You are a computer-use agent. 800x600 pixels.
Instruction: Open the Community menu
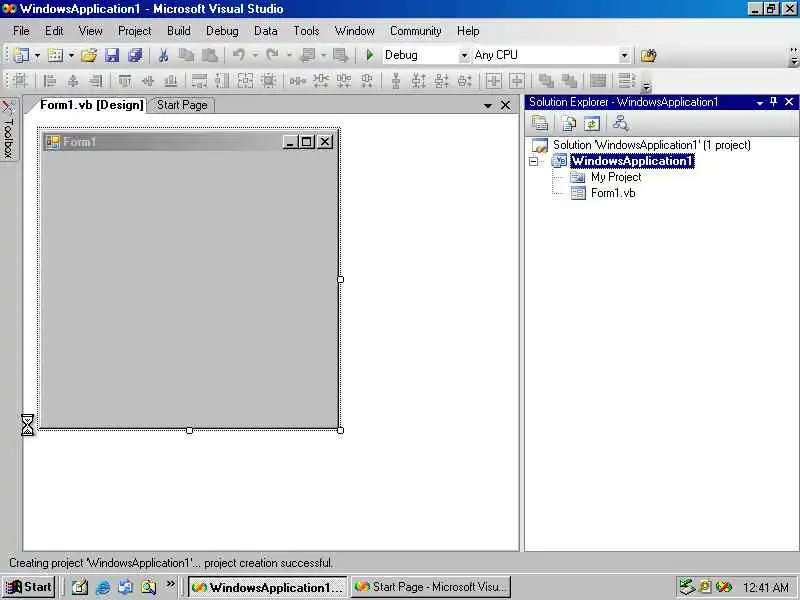pyautogui.click(x=416, y=31)
